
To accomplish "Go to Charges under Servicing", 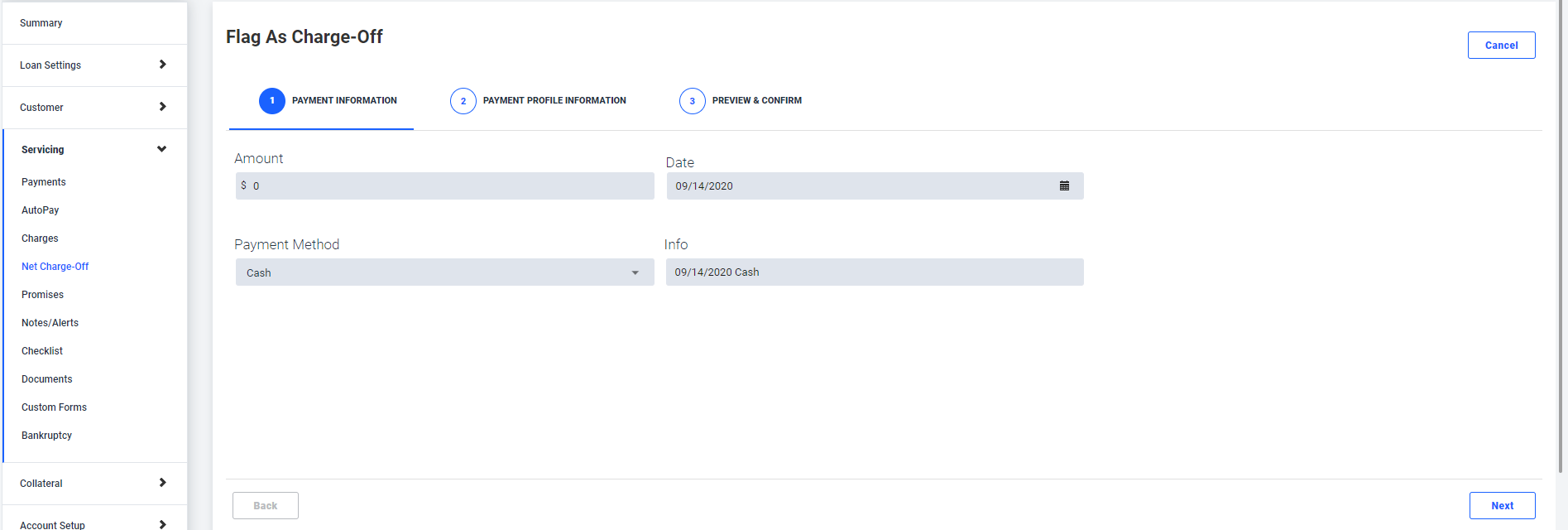I will [40, 238].
